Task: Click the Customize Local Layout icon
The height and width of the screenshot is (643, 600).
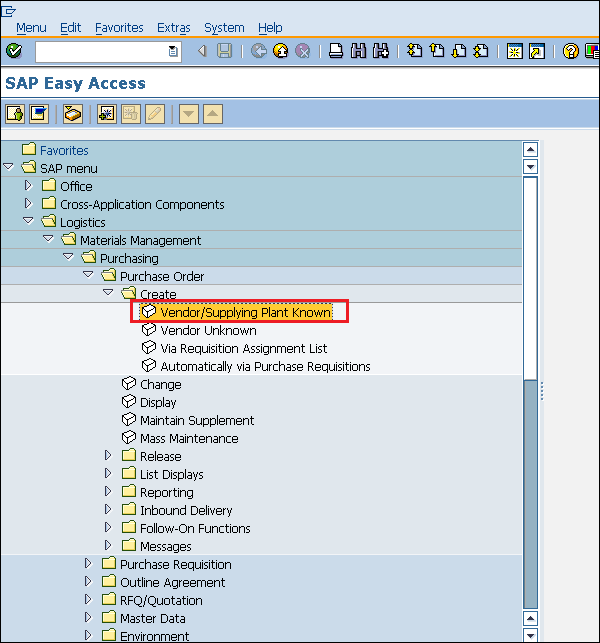Action: click(592, 51)
